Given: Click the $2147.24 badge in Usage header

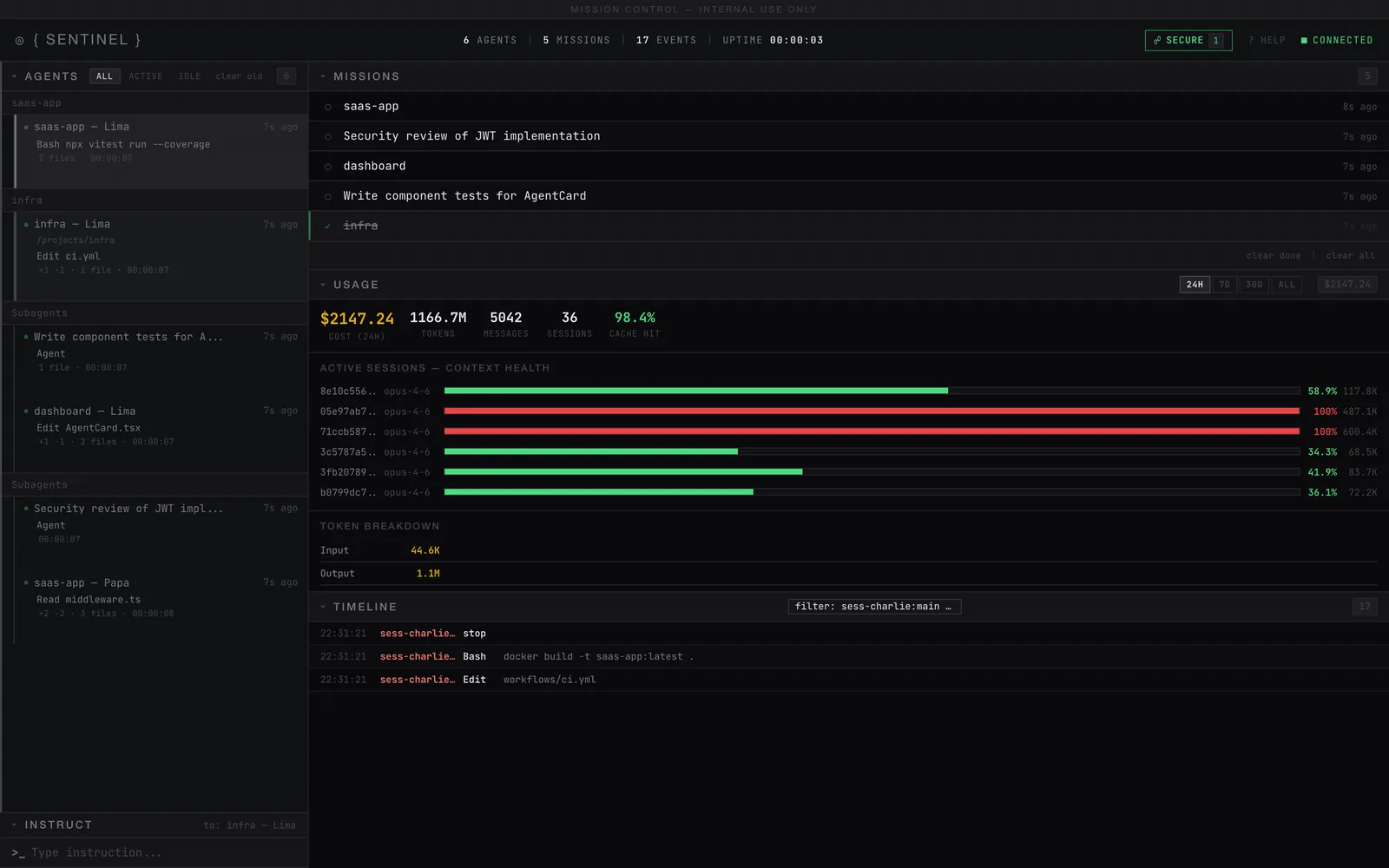Looking at the screenshot, I should point(1347,285).
